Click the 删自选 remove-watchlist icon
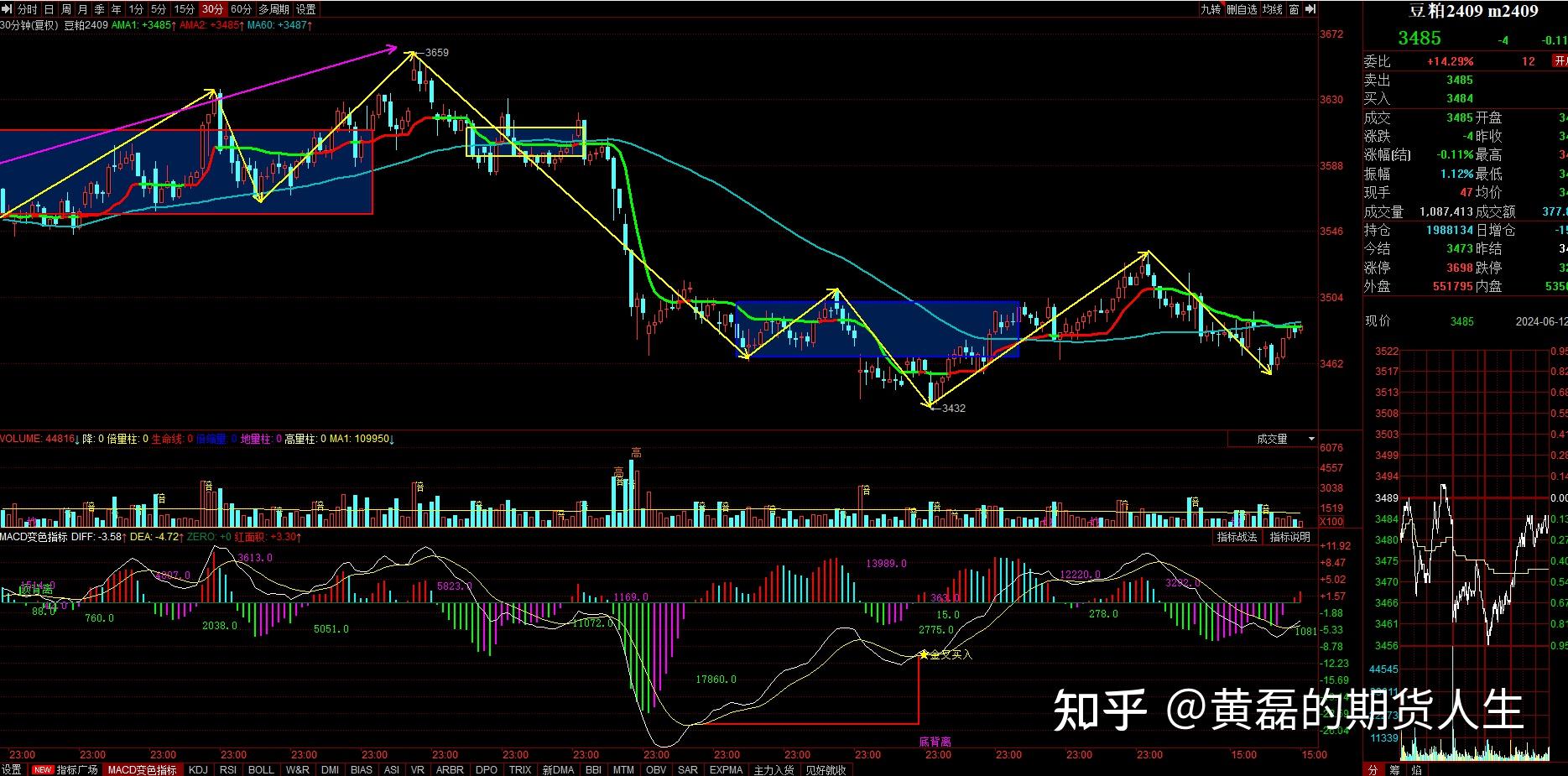This screenshot has height=776, width=1568. [1242, 9]
